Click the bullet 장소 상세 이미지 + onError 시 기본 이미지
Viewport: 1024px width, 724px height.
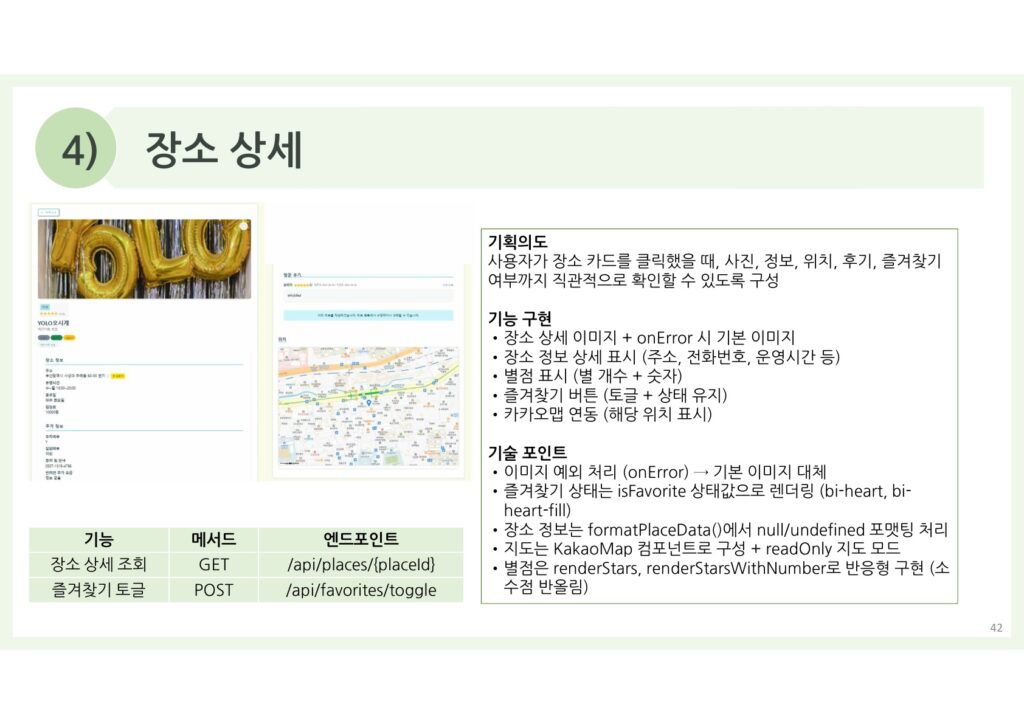tap(649, 338)
